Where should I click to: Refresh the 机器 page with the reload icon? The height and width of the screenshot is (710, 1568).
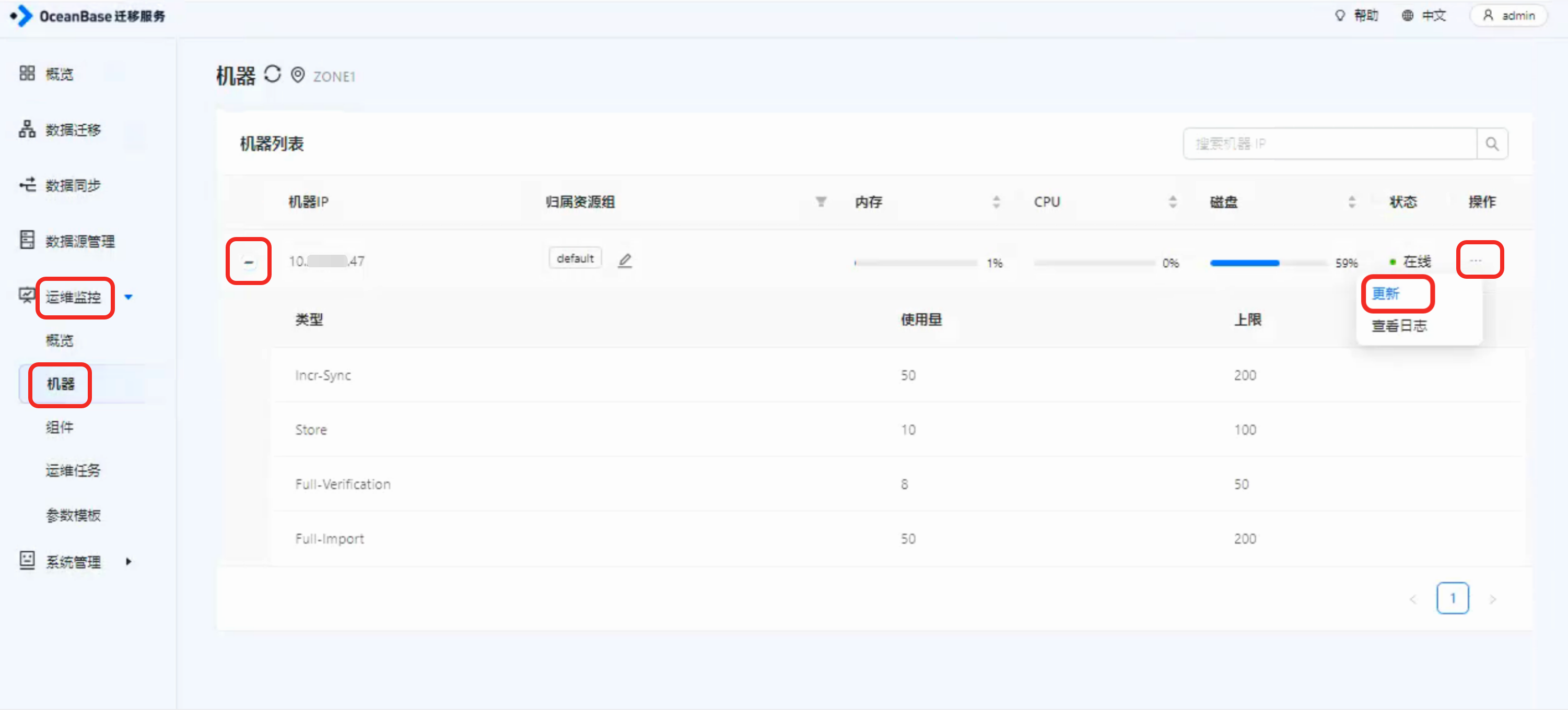coord(272,74)
